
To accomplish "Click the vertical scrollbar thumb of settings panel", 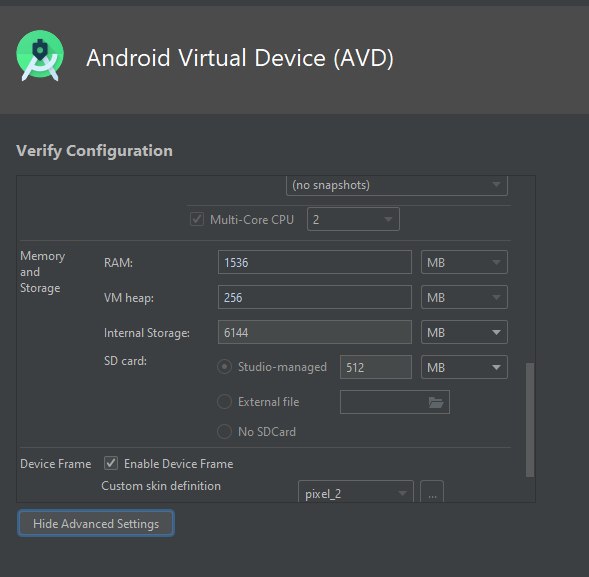I will (x=530, y=420).
